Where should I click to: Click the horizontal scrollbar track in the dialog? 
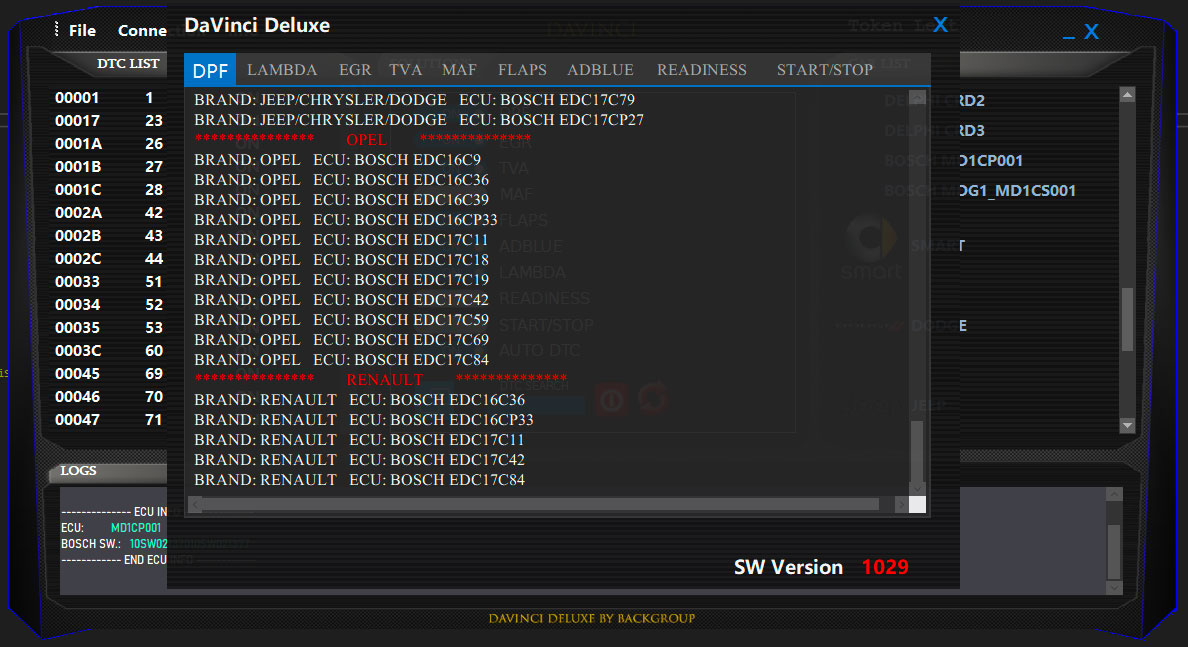pos(541,505)
